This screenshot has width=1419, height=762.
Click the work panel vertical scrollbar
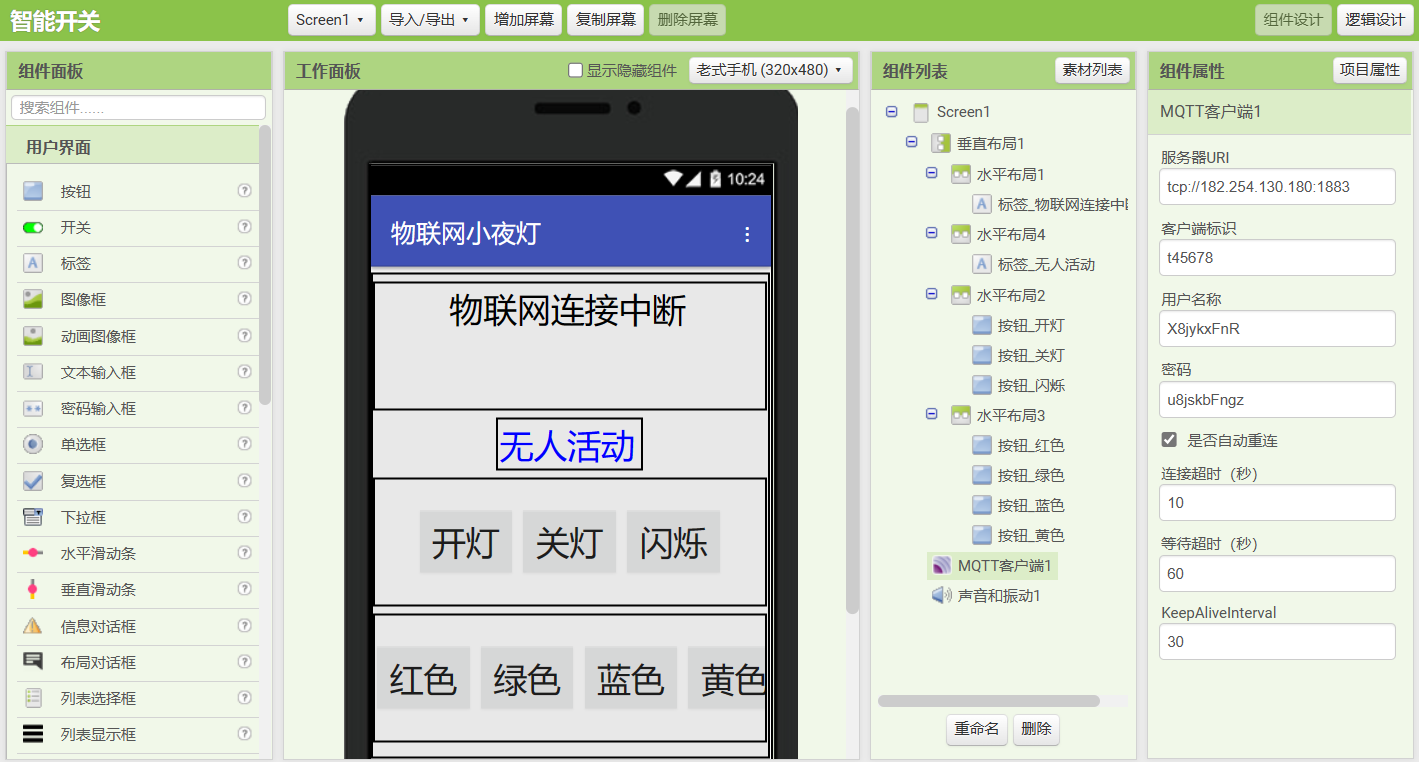(x=852, y=360)
